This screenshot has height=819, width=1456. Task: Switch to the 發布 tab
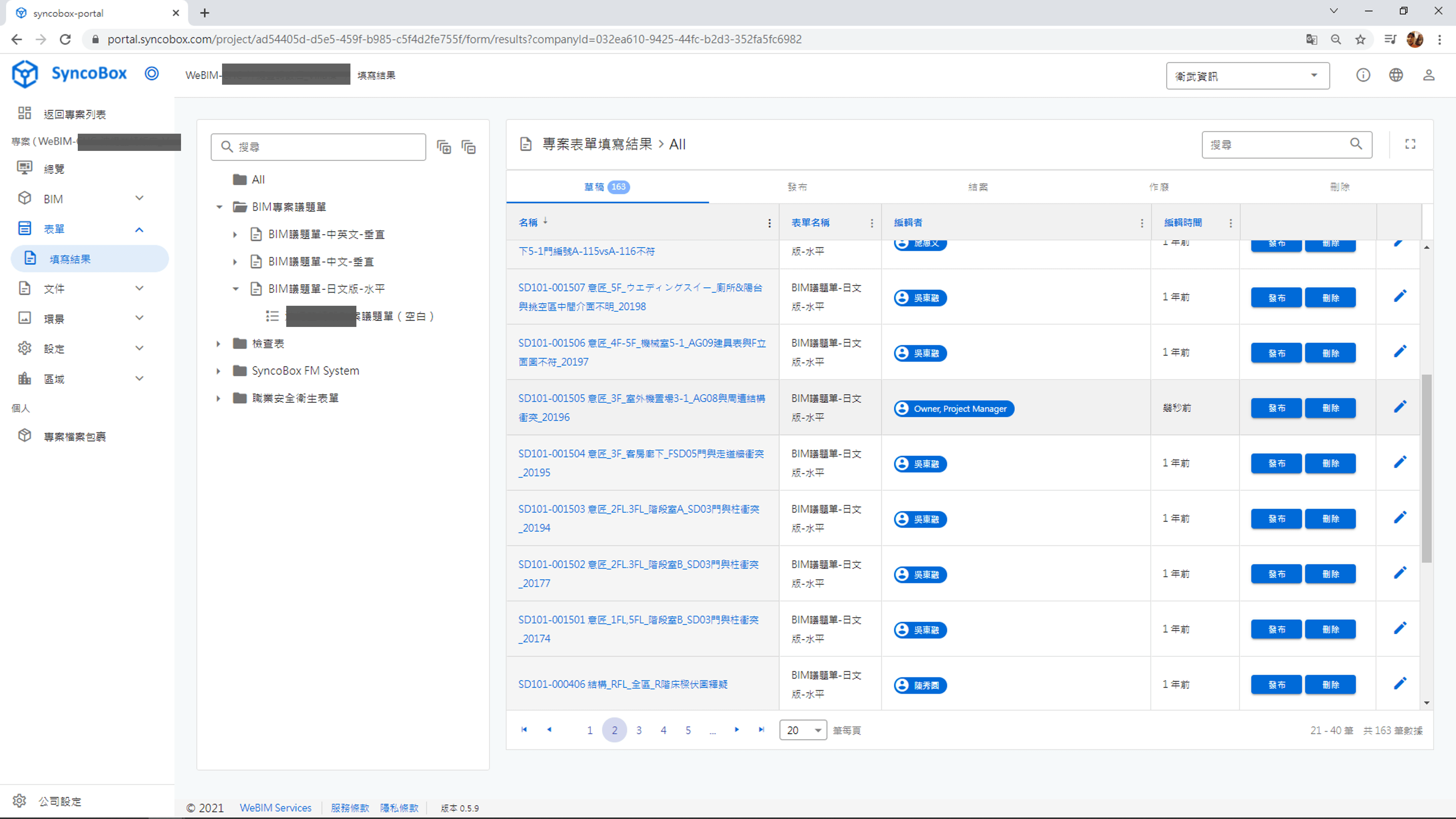pyautogui.click(x=797, y=187)
